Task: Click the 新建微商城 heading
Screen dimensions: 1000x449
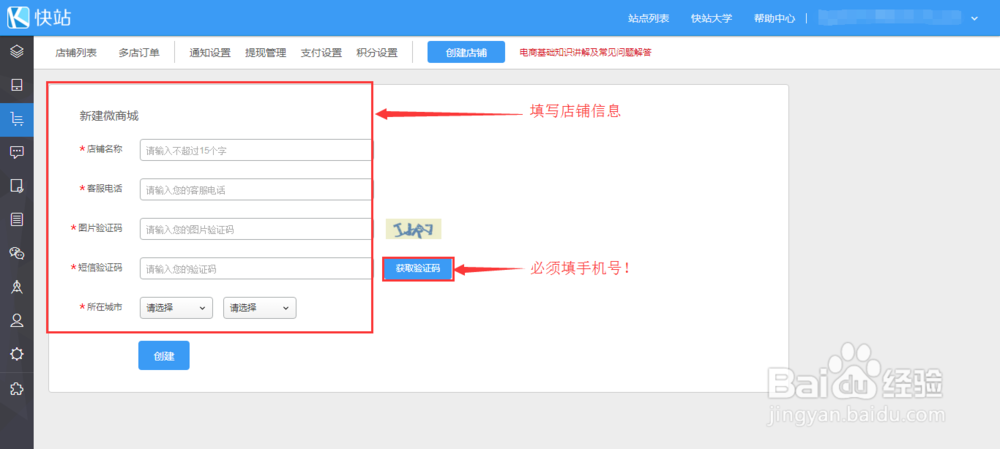Action: coord(109,116)
